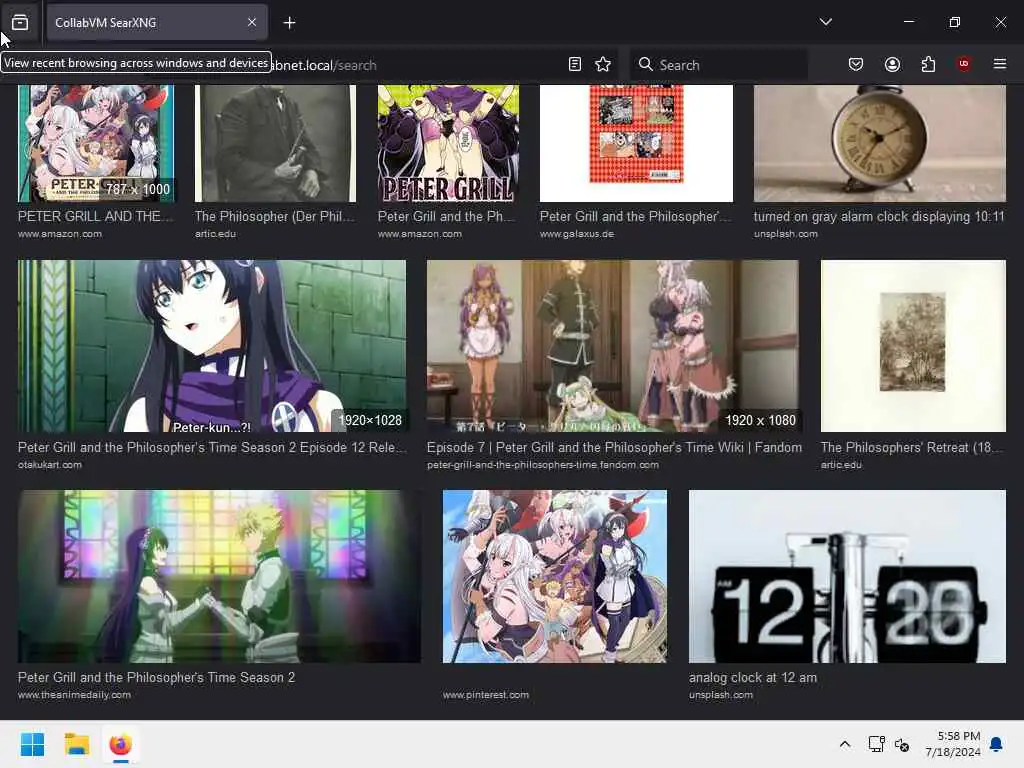The image size is (1024, 768).
Task: Show hidden tray icons chevron
Action: (x=844, y=744)
